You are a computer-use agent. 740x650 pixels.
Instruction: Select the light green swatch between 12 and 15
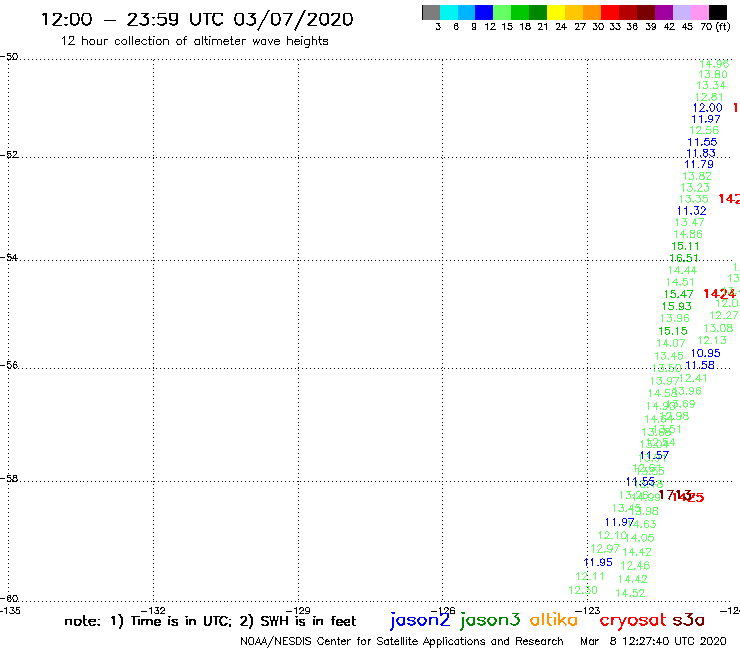pos(503,12)
